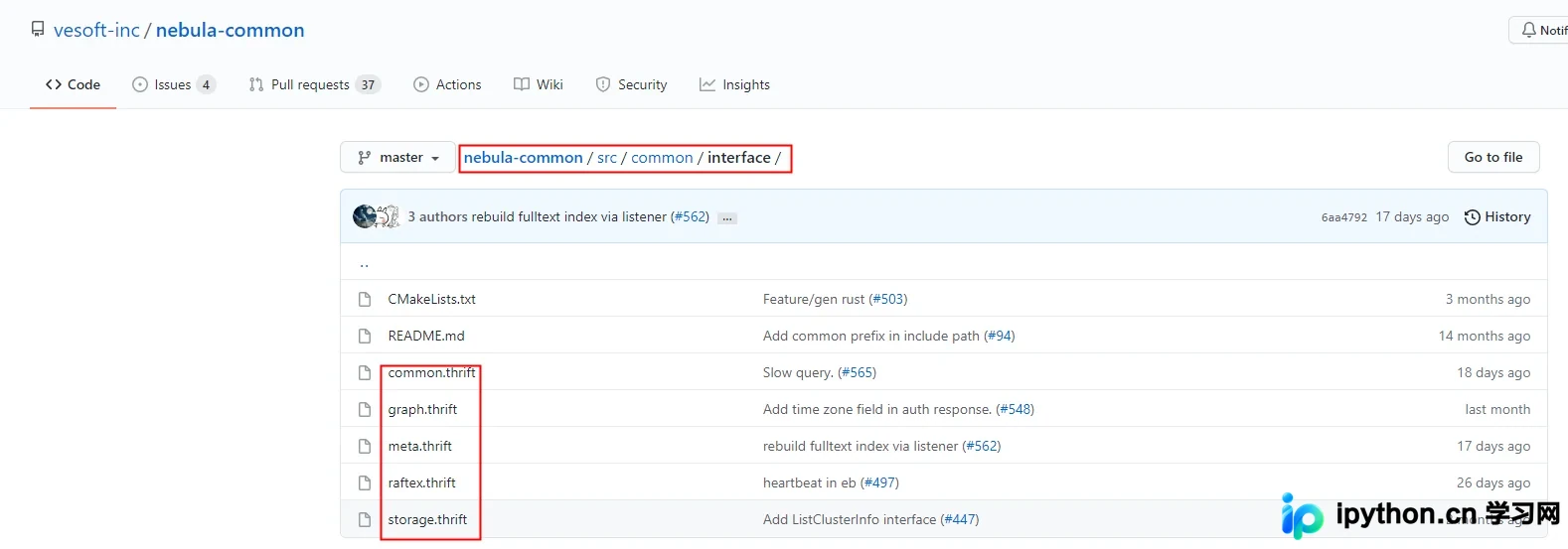Screen dimensions: 1568x549
Task: Open the Security tab
Action: [x=631, y=84]
